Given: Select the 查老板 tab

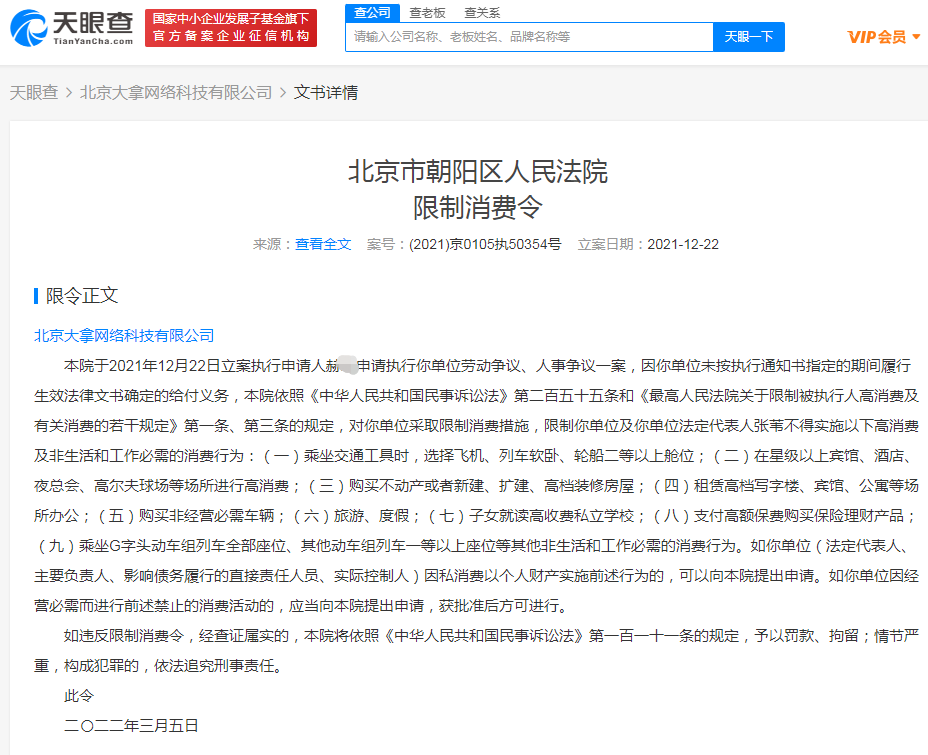Looking at the screenshot, I should [428, 13].
